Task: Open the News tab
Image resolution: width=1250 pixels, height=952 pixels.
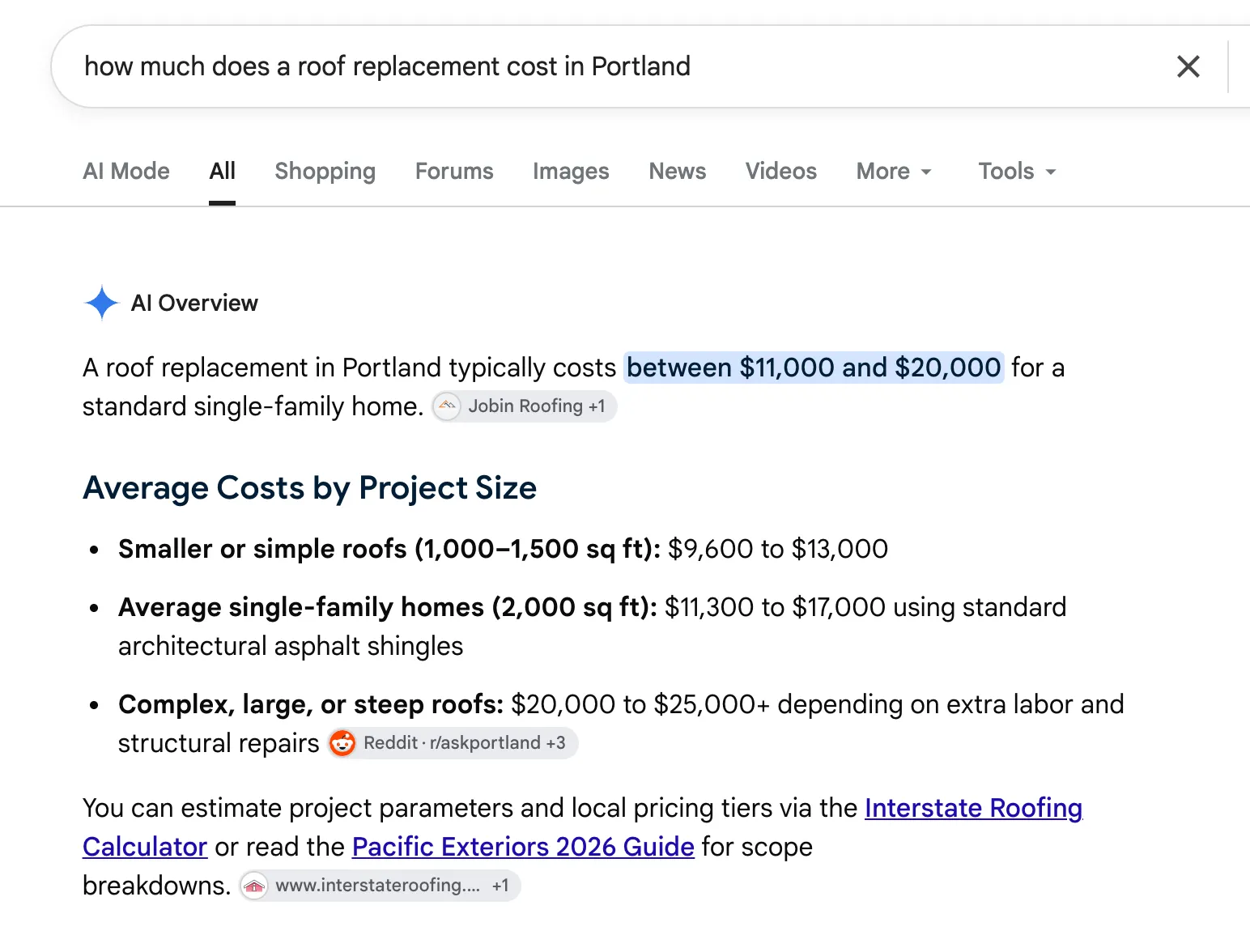Action: (x=678, y=171)
